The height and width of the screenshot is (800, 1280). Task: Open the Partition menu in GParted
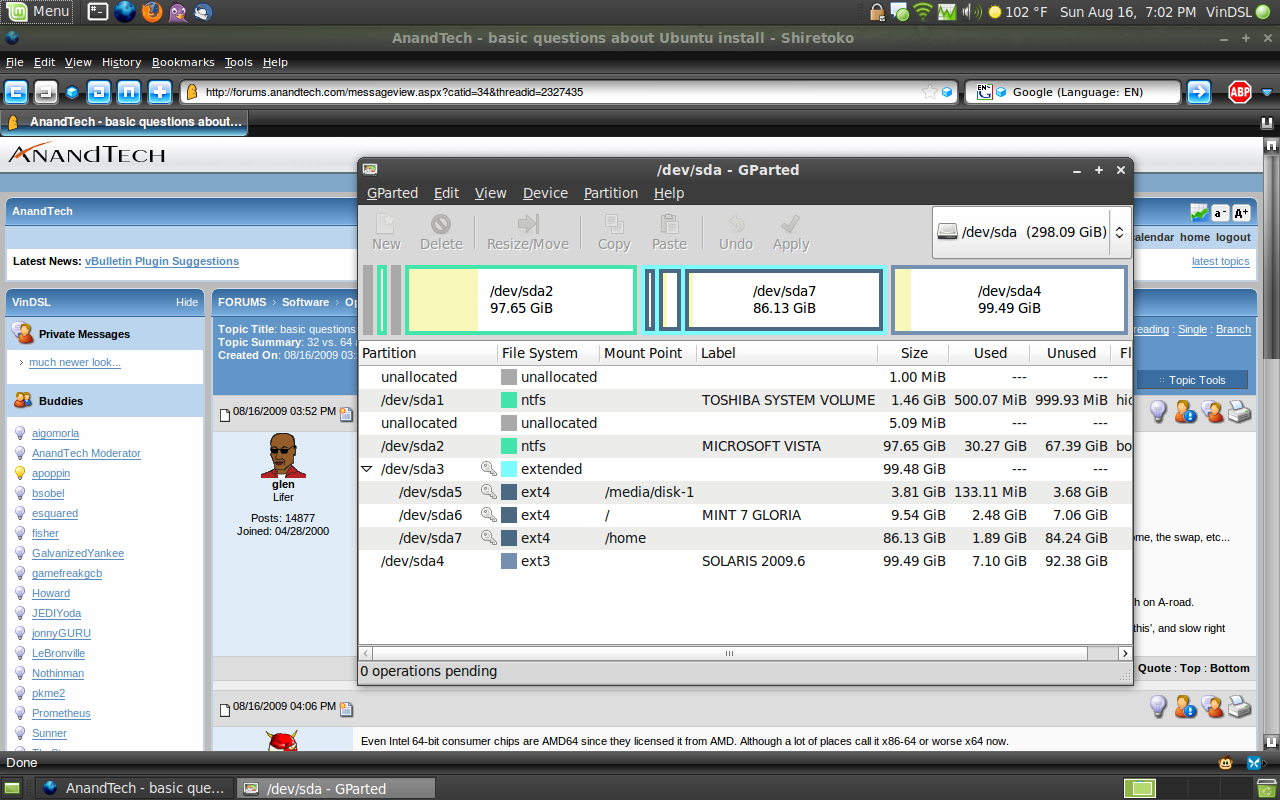coord(610,193)
